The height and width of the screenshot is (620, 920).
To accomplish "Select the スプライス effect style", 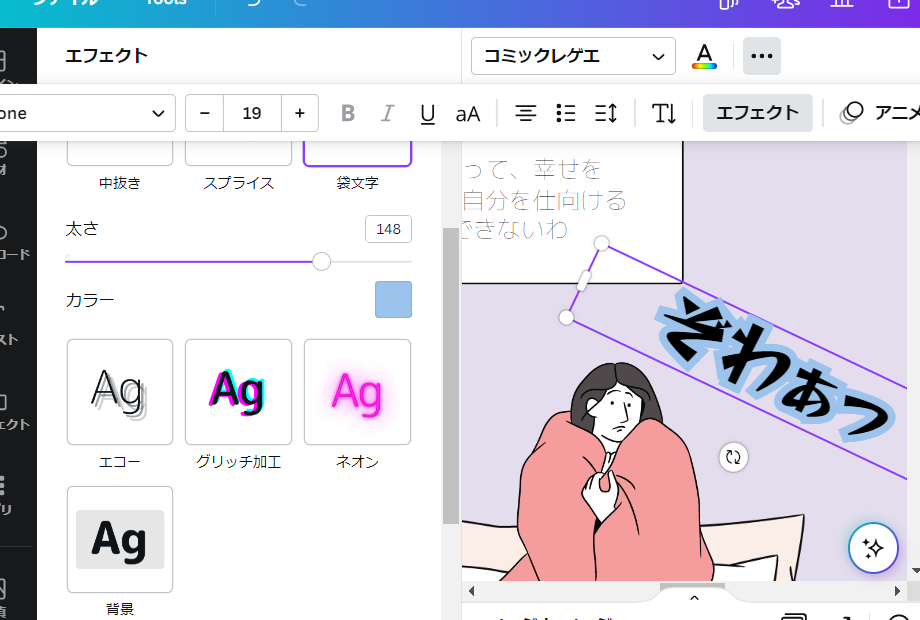I will click(x=238, y=168).
